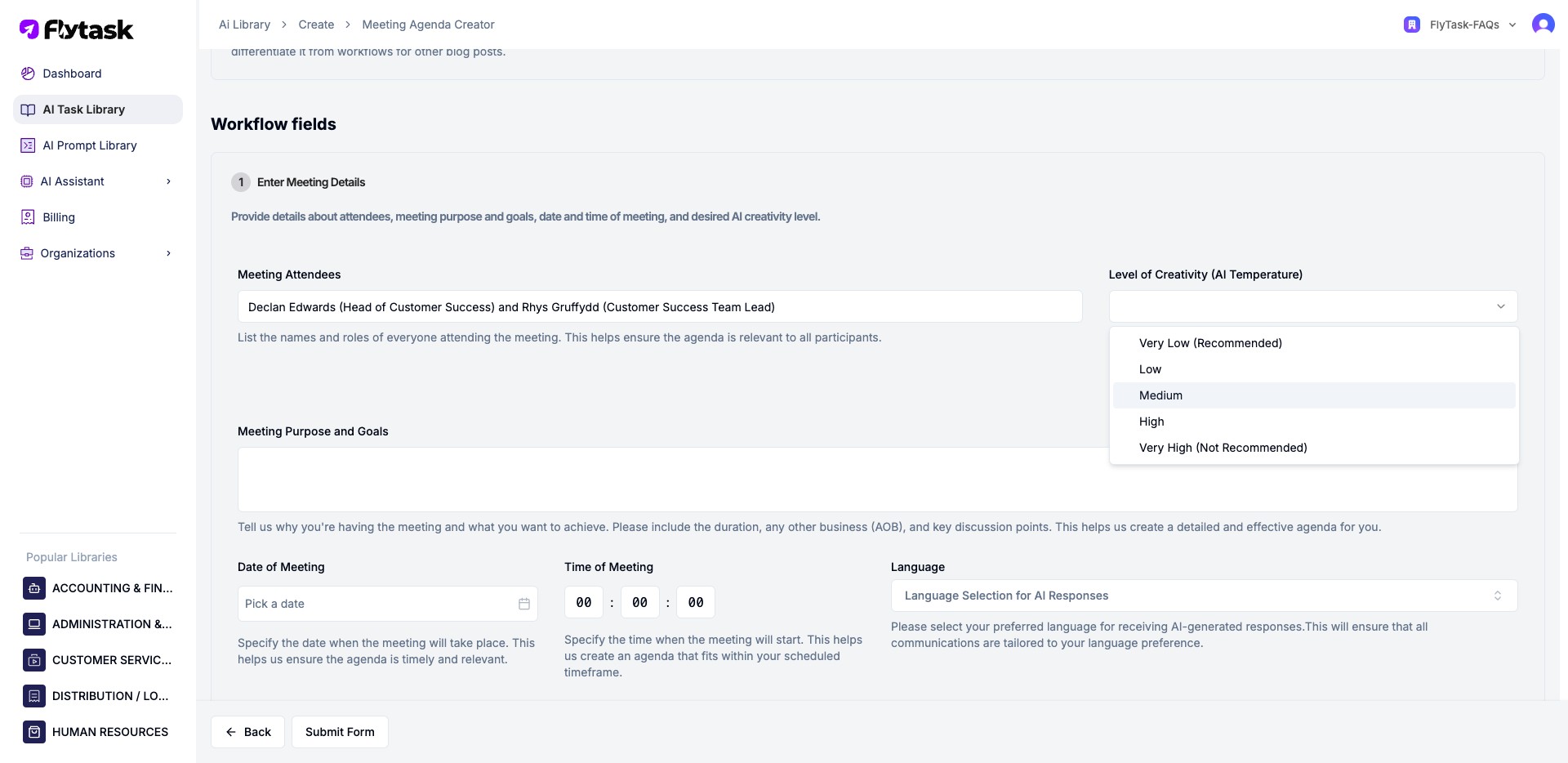
Task: Click the Billing receipt icon
Action: point(28,217)
